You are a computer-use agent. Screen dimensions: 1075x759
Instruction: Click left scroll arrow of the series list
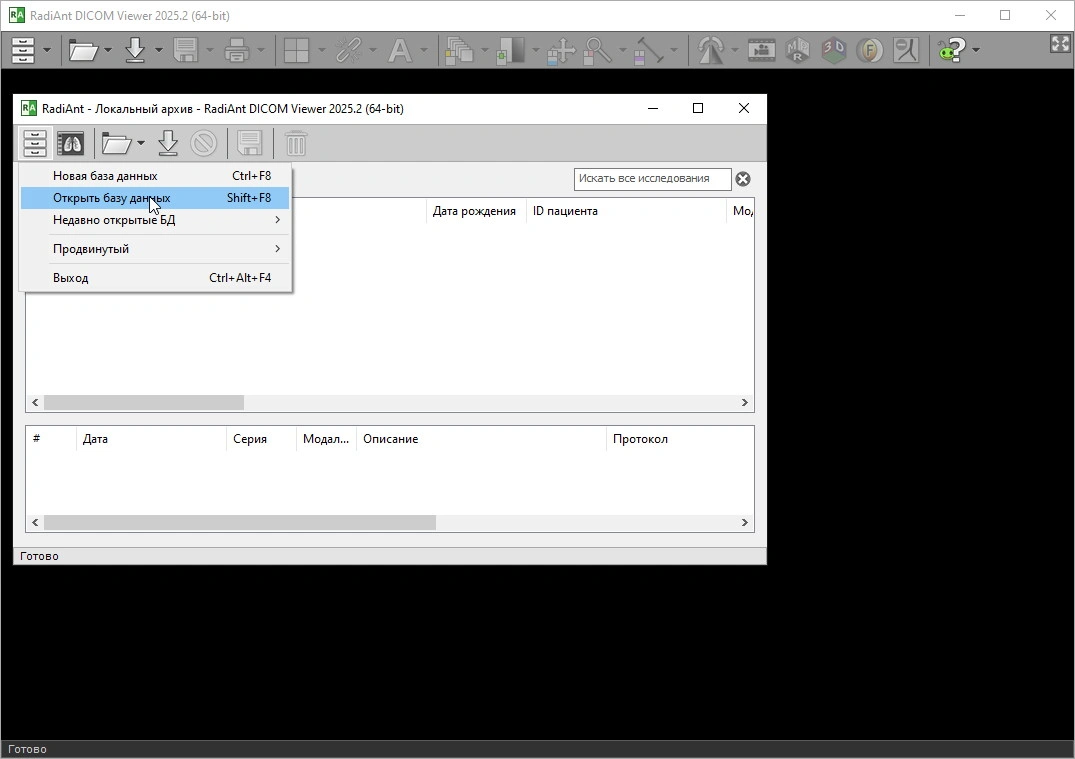(36, 522)
